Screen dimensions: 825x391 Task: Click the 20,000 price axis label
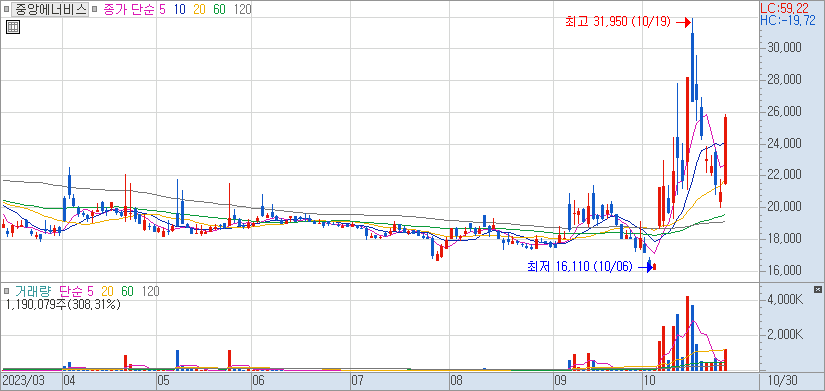coord(785,207)
